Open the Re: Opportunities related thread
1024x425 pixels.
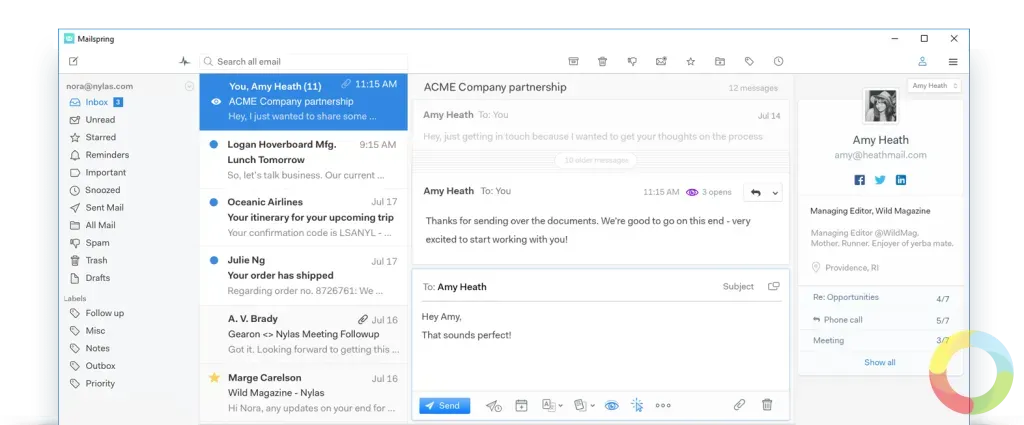click(x=880, y=298)
